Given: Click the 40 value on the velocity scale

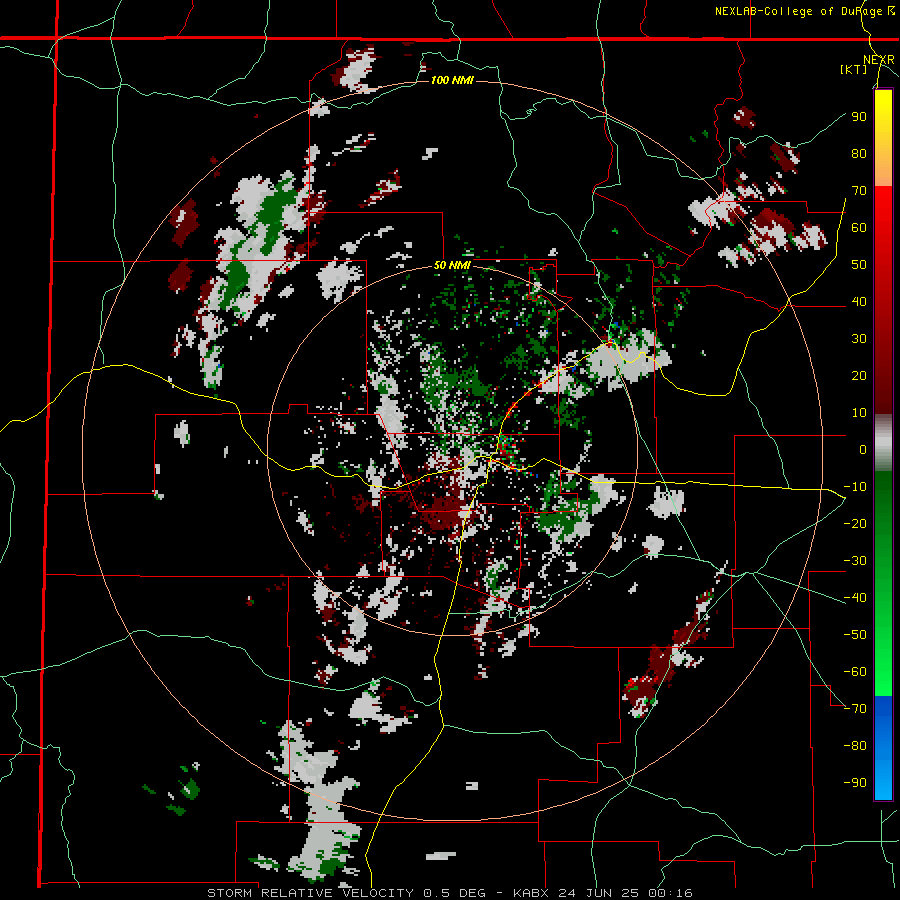Looking at the screenshot, I should coord(859,301).
